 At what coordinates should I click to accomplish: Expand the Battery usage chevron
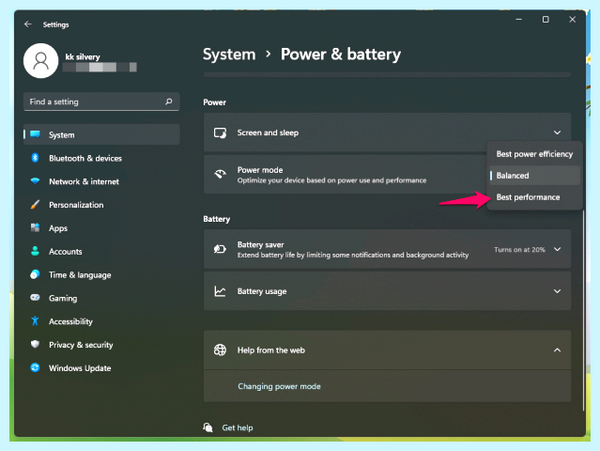[557, 291]
